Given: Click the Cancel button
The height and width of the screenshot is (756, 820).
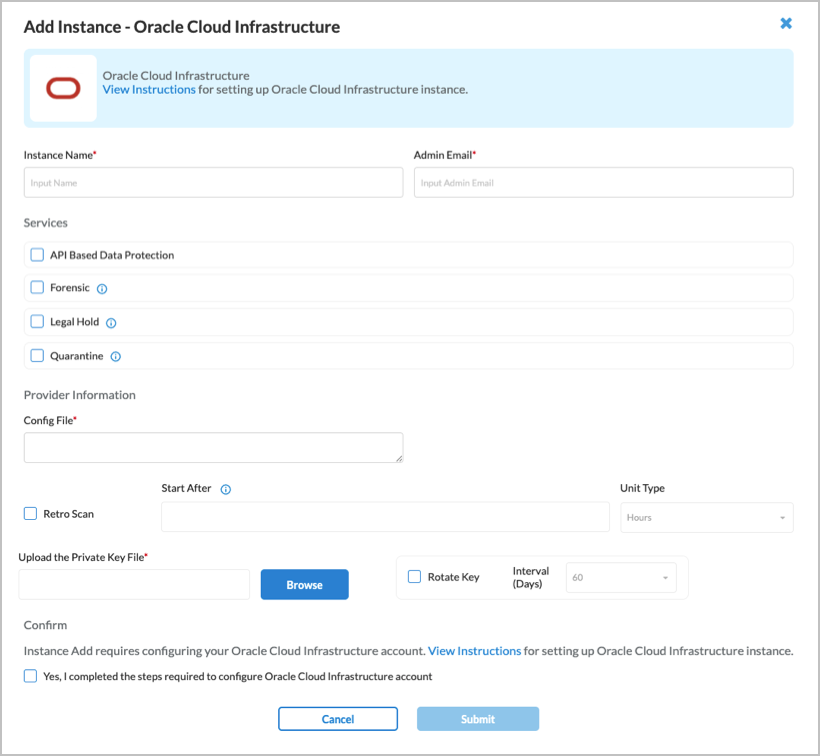Looking at the screenshot, I should tap(338, 719).
